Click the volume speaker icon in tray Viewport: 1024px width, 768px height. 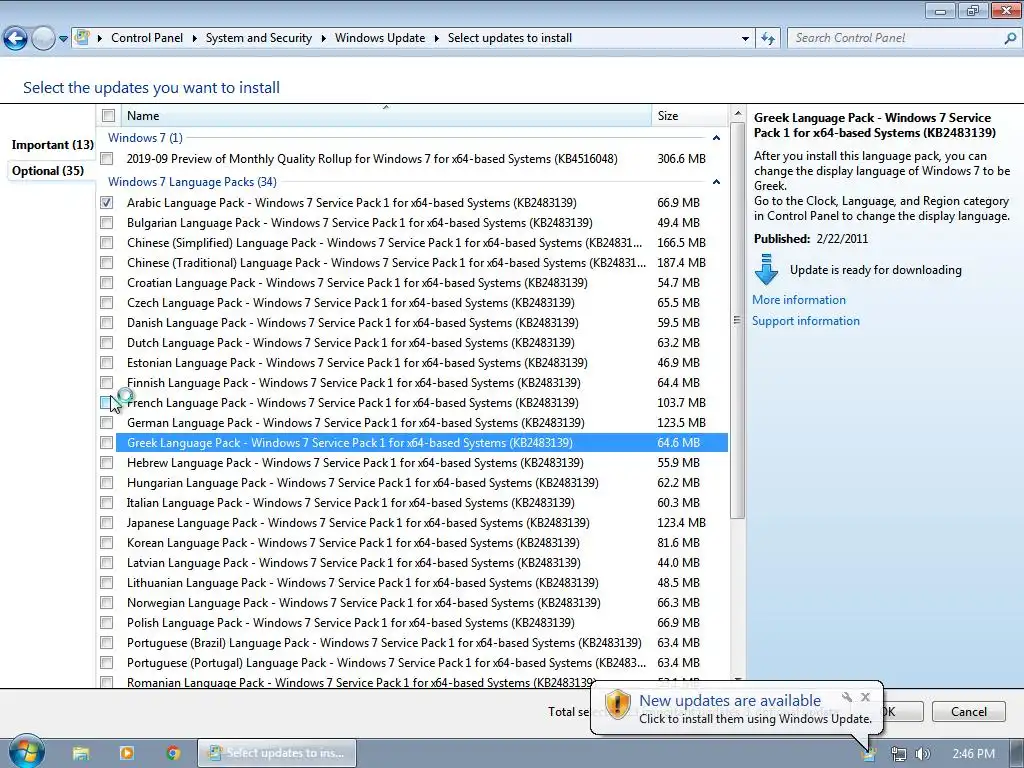point(922,754)
